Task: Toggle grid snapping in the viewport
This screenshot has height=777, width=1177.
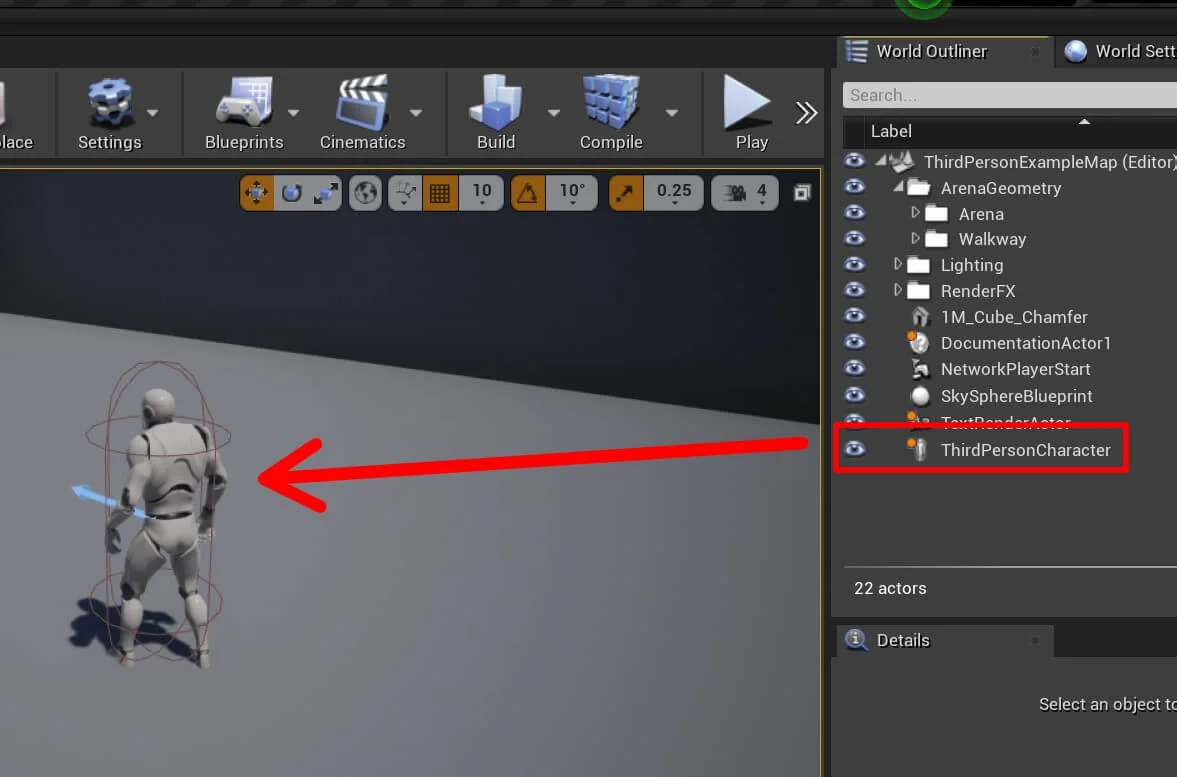Action: (439, 192)
